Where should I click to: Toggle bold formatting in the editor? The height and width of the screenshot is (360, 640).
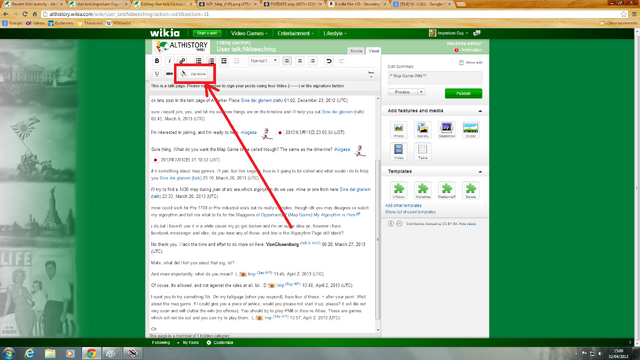(157, 61)
